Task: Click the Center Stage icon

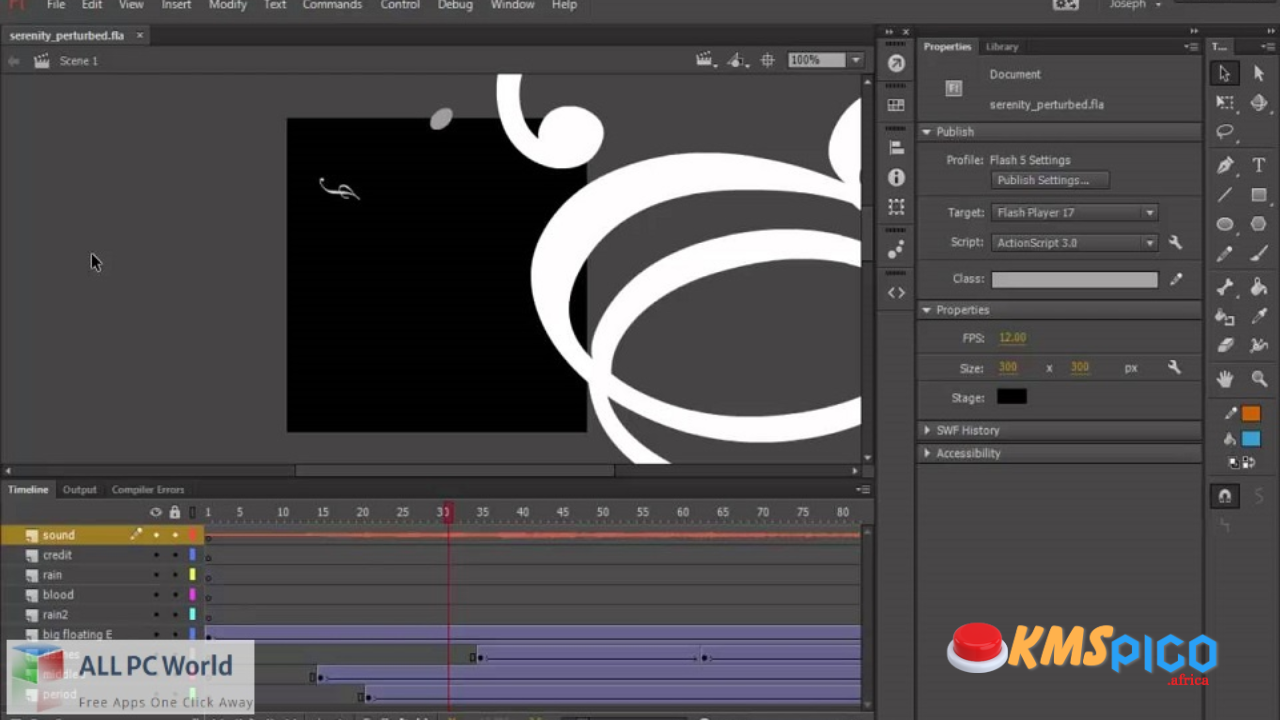Action: point(768,61)
